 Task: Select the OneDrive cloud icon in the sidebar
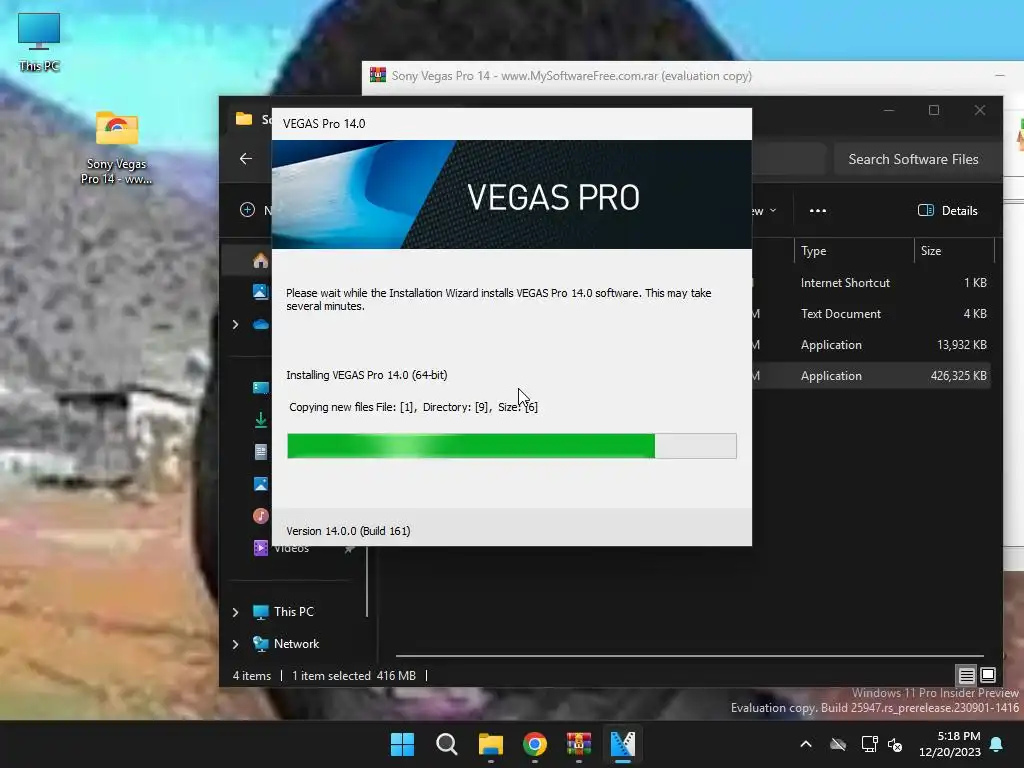tap(261, 324)
